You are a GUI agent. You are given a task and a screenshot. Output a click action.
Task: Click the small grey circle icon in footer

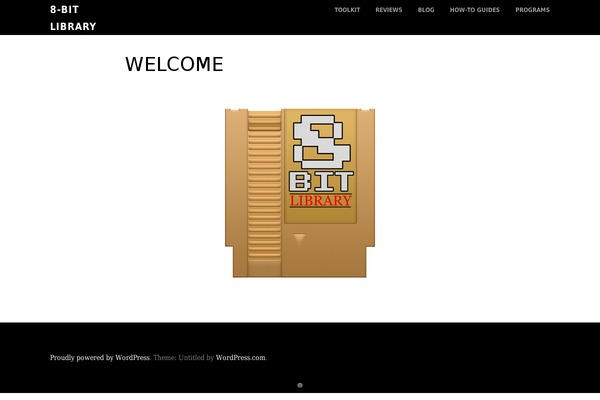(x=300, y=385)
